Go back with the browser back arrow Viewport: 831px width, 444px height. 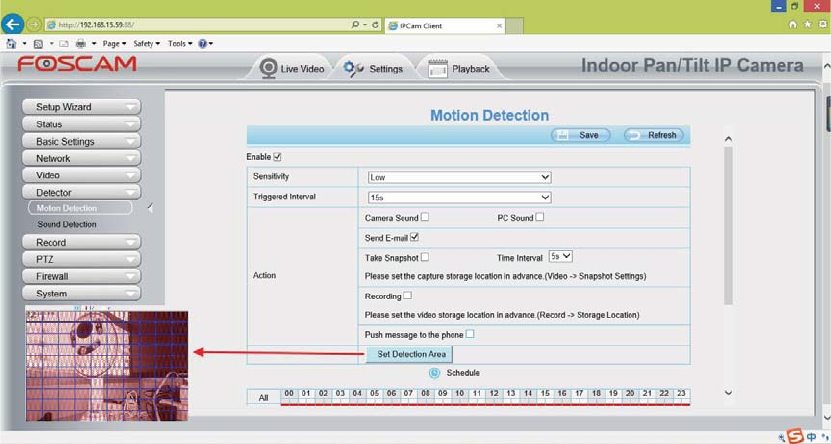pyautogui.click(x=13, y=24)
